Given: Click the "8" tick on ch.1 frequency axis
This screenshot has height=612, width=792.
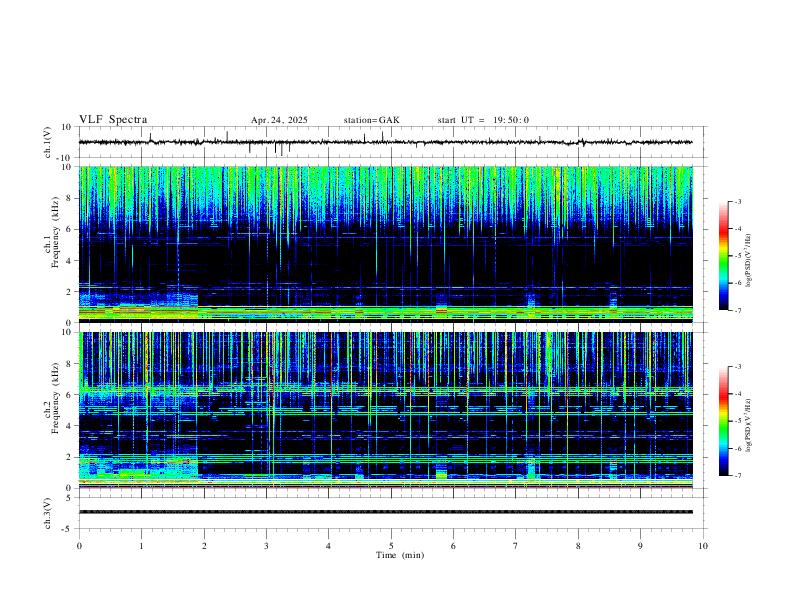Looking at the screenshot, I should (69, 198).
